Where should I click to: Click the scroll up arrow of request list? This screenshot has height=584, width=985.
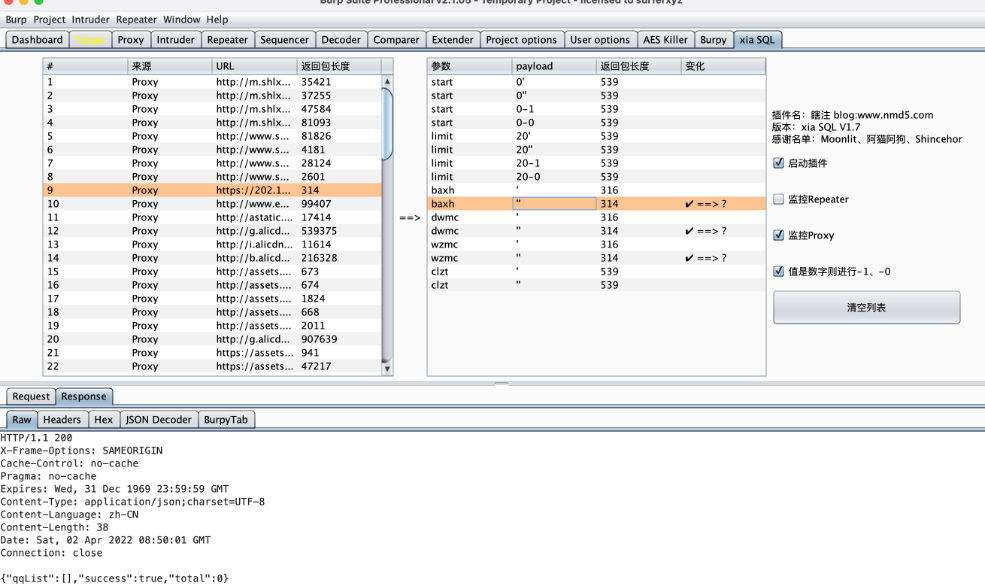pyautogui.click(x=388, y=82)
